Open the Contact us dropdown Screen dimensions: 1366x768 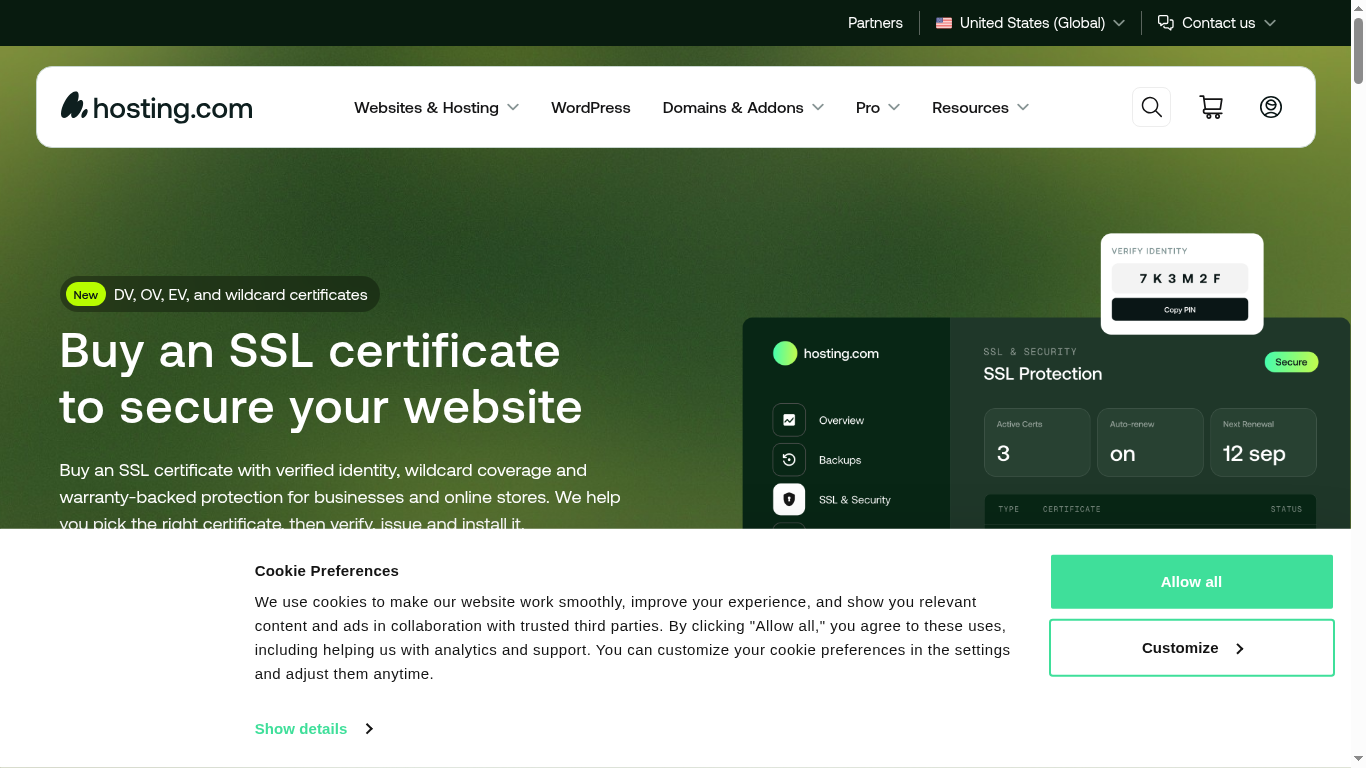(1217, 23)
